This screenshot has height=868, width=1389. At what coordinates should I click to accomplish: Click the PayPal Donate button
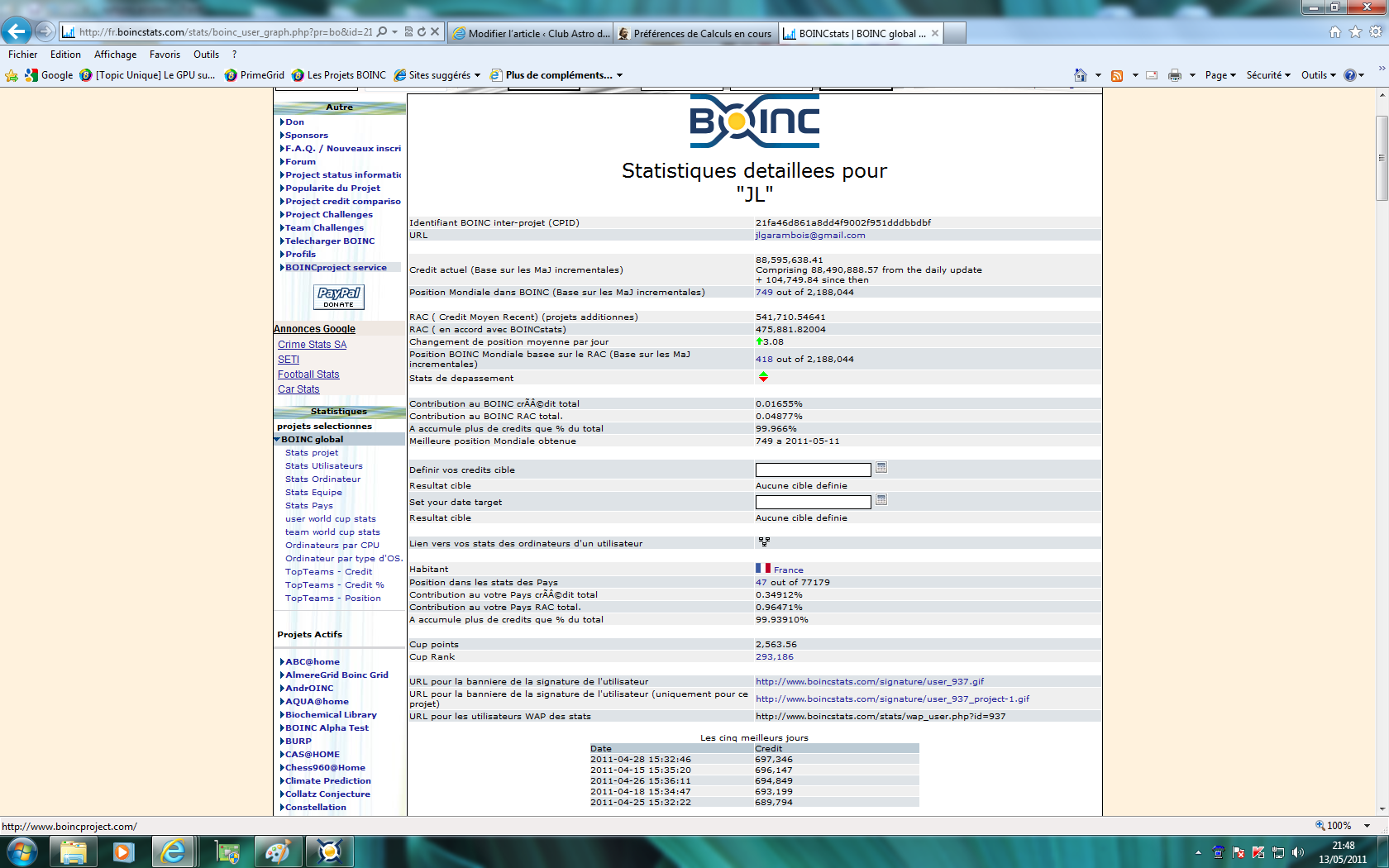coord(339,297)
